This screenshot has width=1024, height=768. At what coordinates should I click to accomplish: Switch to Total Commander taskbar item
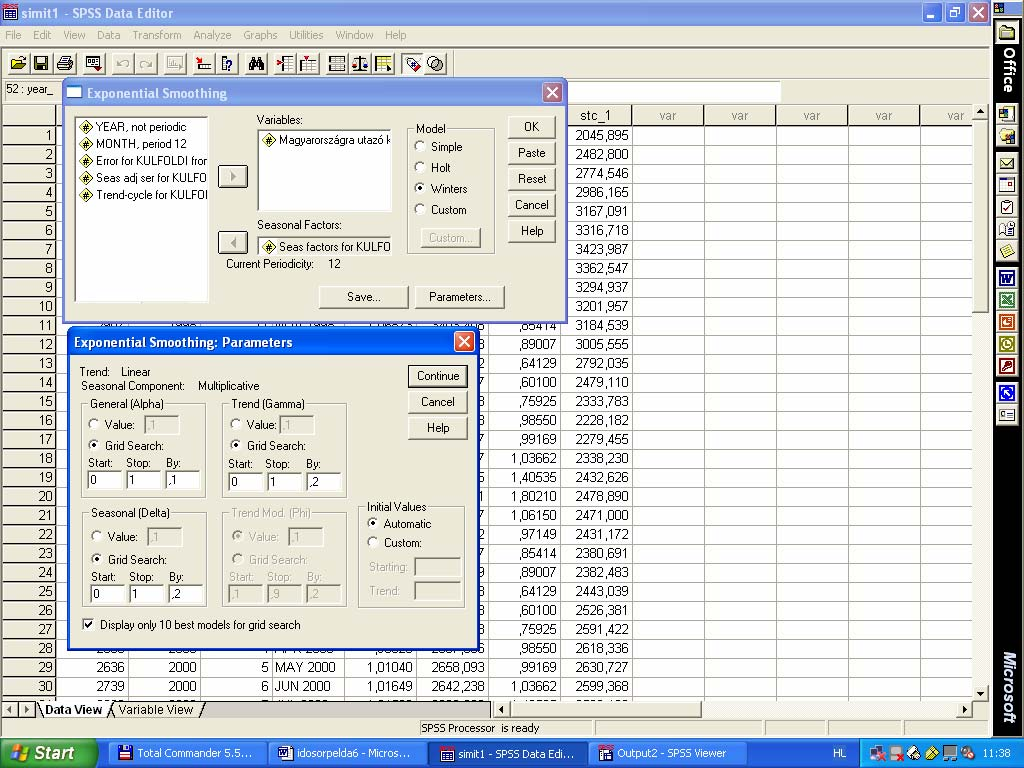coord(186,753)
